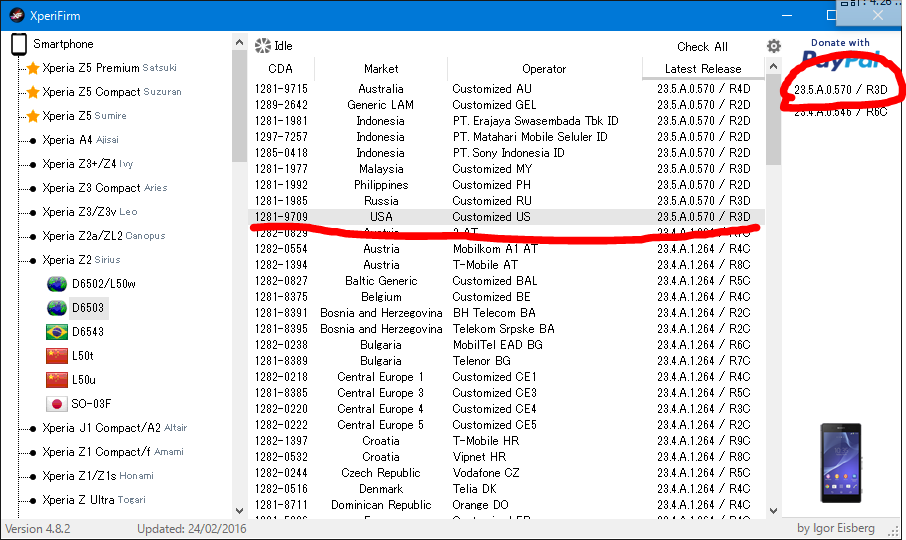This screenshot has width=906, height=540.
Task: Select the Orange DO row
Action: (507, 505)
